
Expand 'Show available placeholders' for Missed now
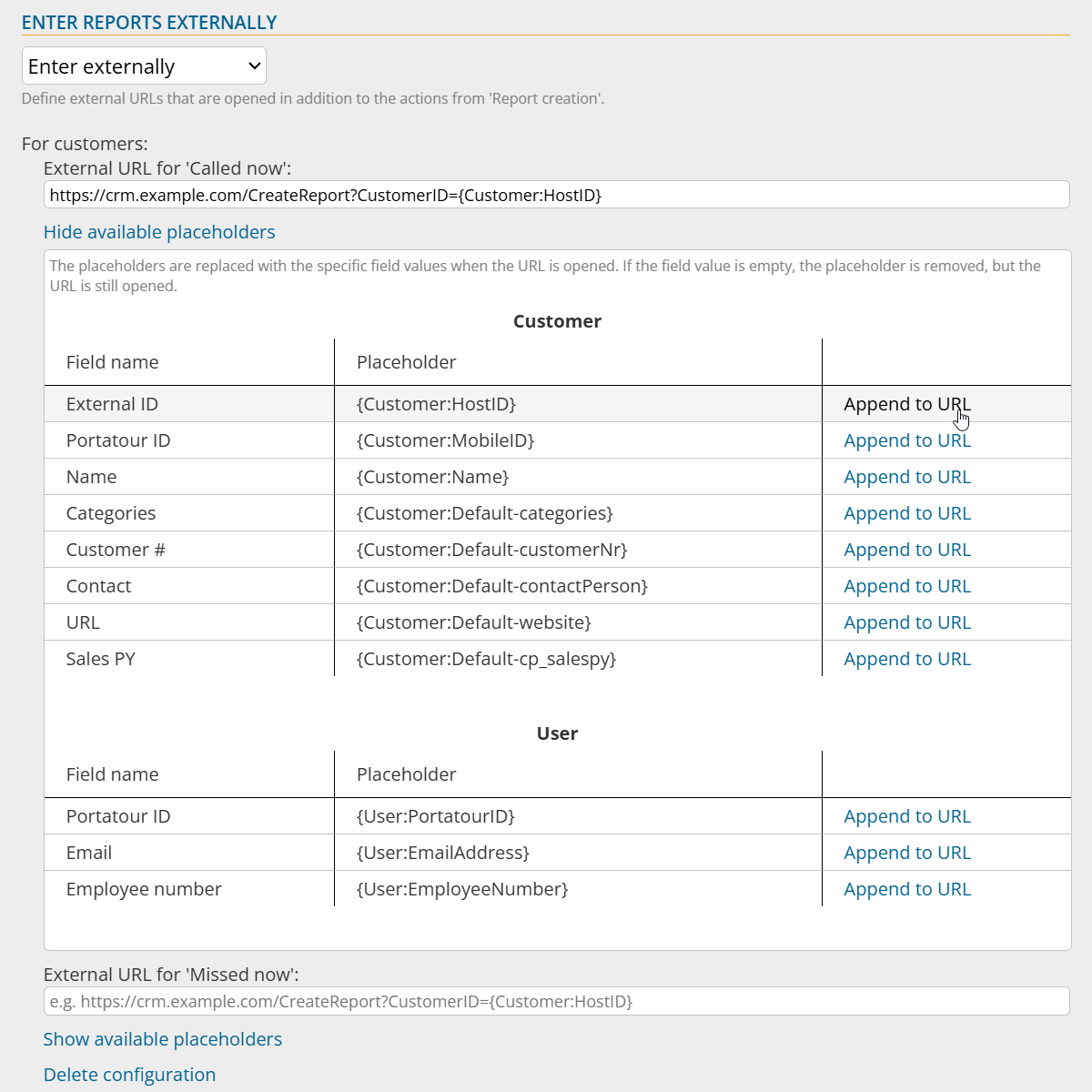pyautogui.click(x=163, y=1039)
